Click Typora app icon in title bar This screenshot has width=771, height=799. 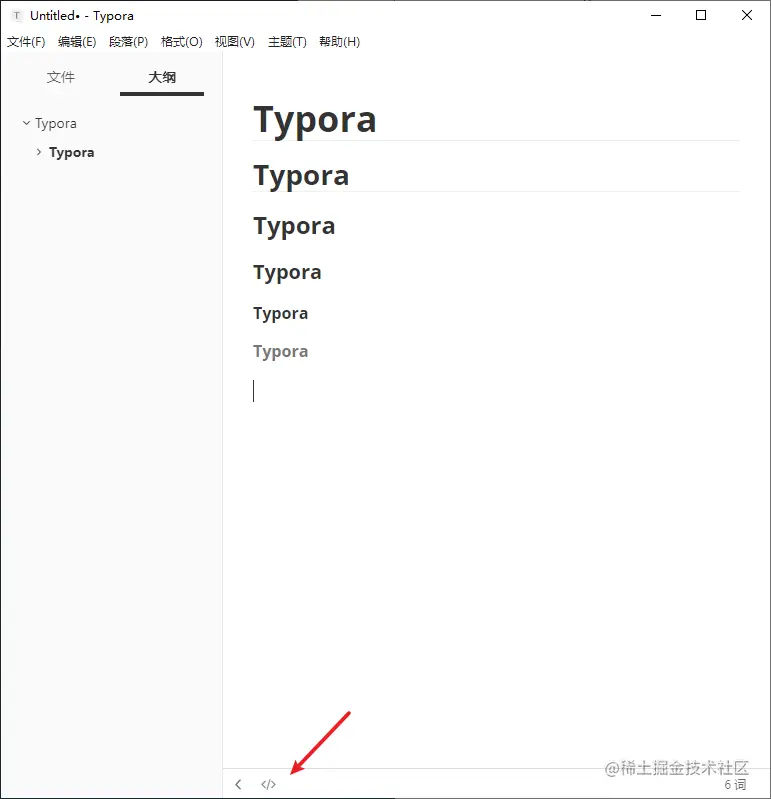point(17,16)
